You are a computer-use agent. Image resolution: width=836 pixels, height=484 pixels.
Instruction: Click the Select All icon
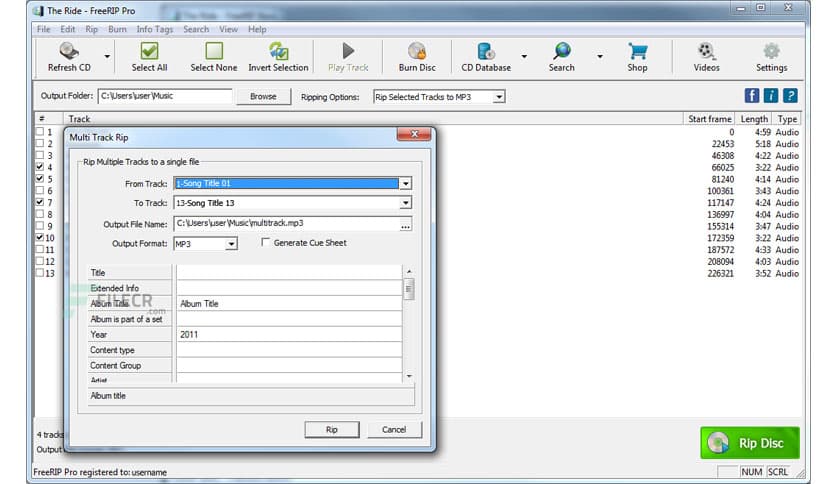[x=149, y=51]
